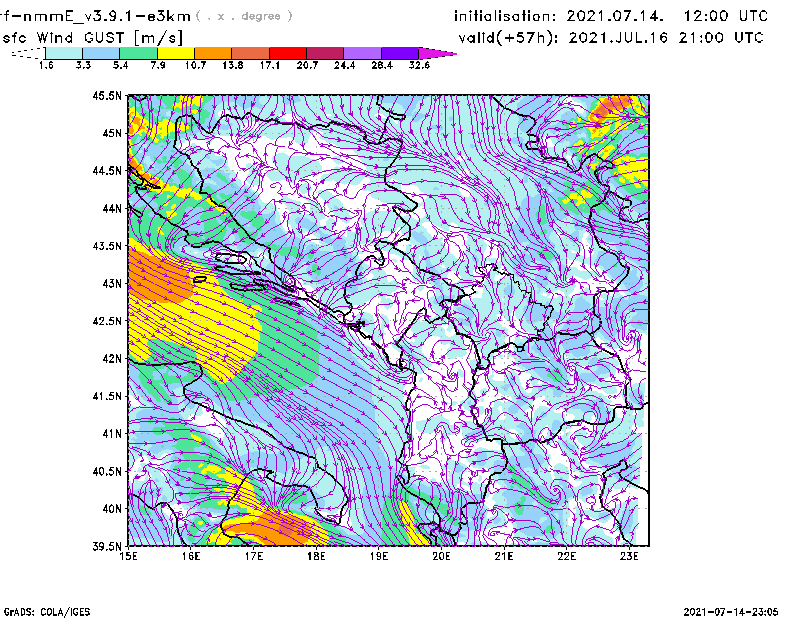Viewport: 800px width, 618px height.
Task: Click the longitude label "21E"
Action: tap(504, 556)
